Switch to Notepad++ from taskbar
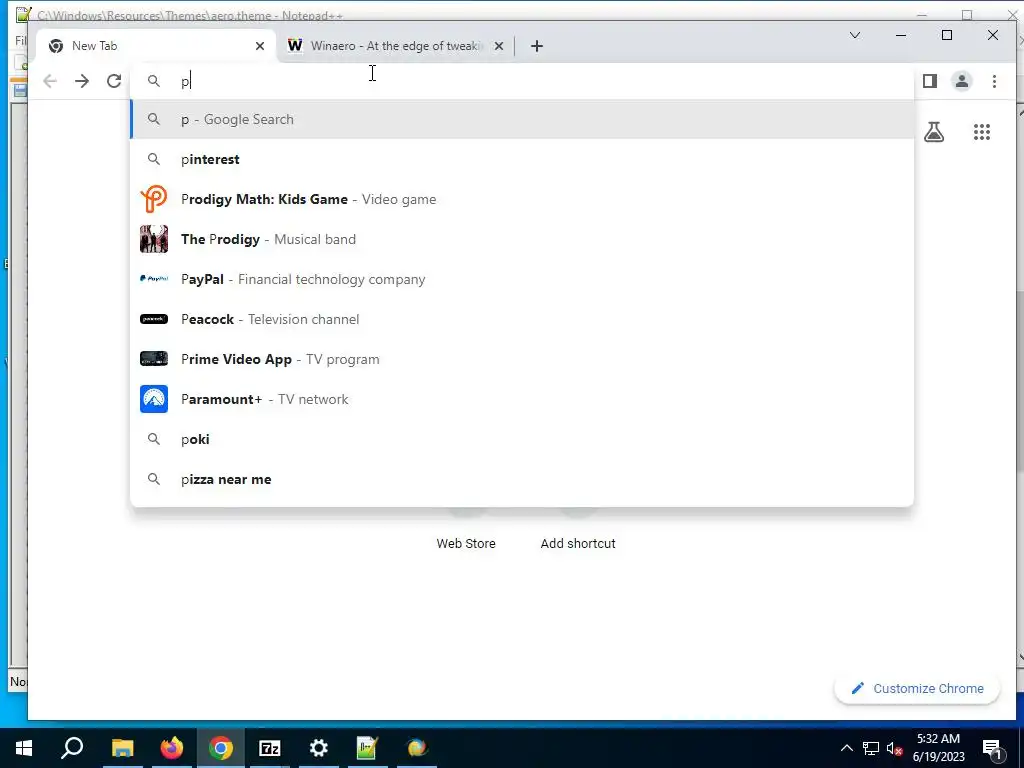 (367, 748)
